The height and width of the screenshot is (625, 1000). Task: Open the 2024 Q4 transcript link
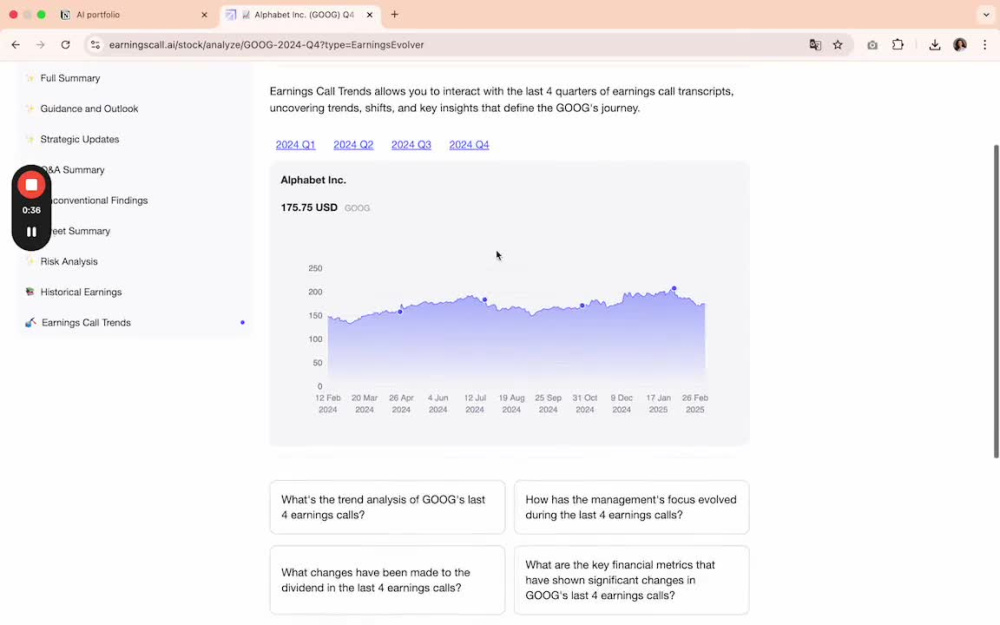[469, 145]
